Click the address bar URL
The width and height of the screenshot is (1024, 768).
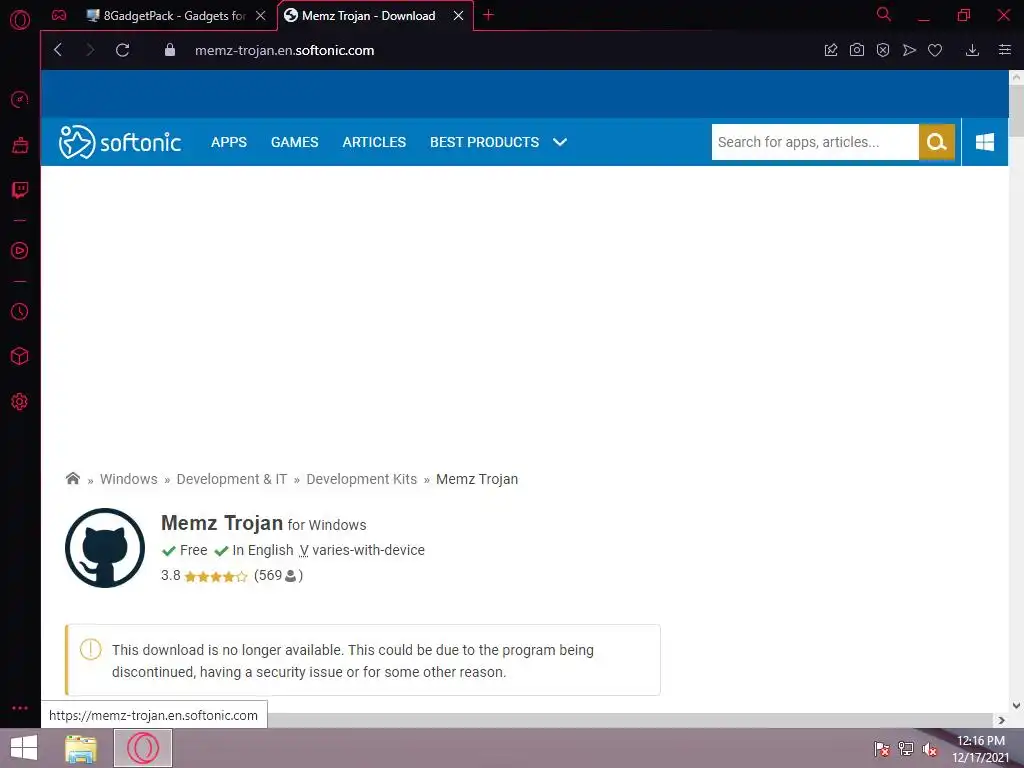(285, 50)
